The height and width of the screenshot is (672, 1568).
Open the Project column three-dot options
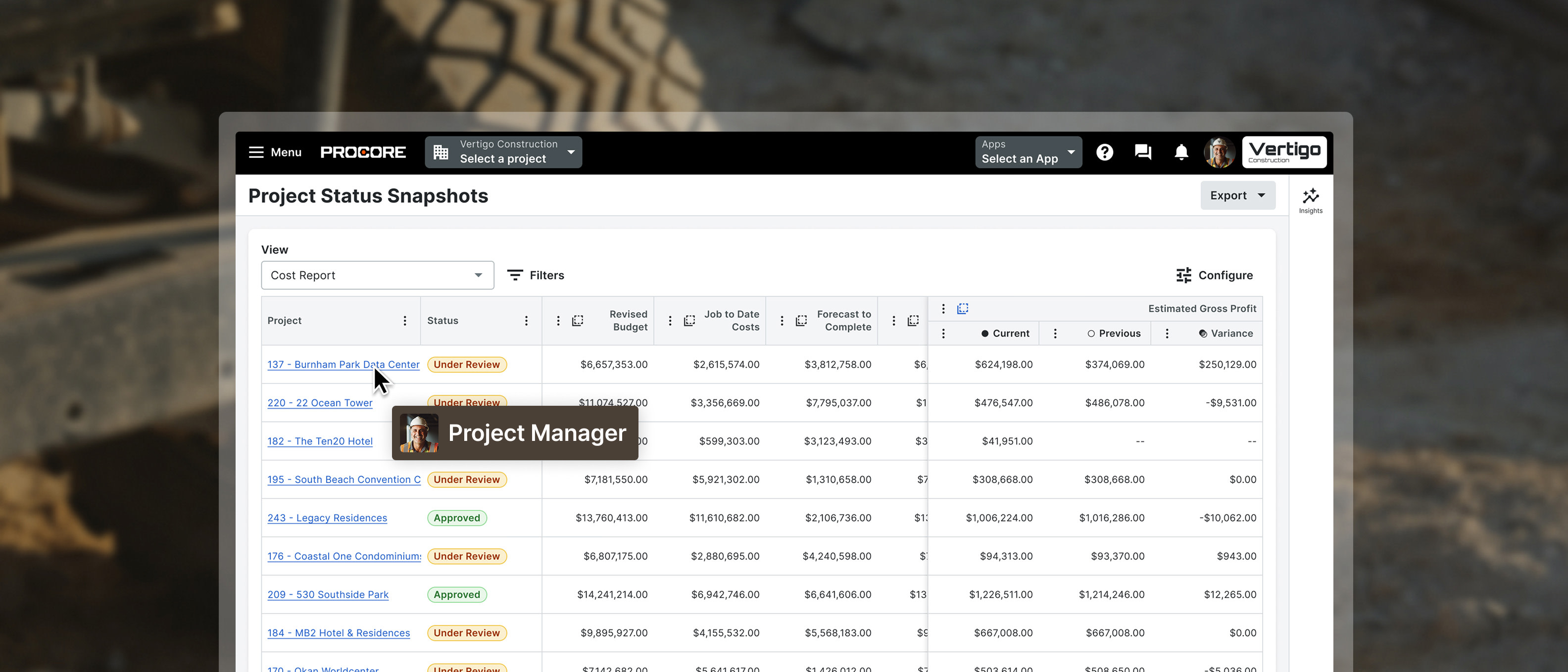click(x=405, y=321)
